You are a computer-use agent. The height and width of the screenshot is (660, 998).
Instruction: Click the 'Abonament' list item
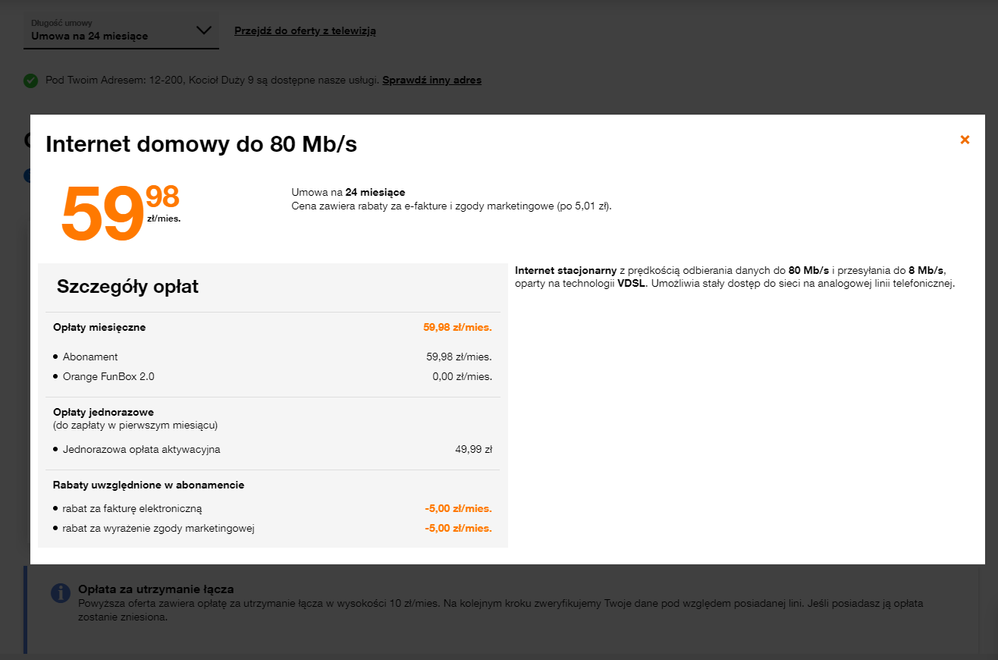90,357
